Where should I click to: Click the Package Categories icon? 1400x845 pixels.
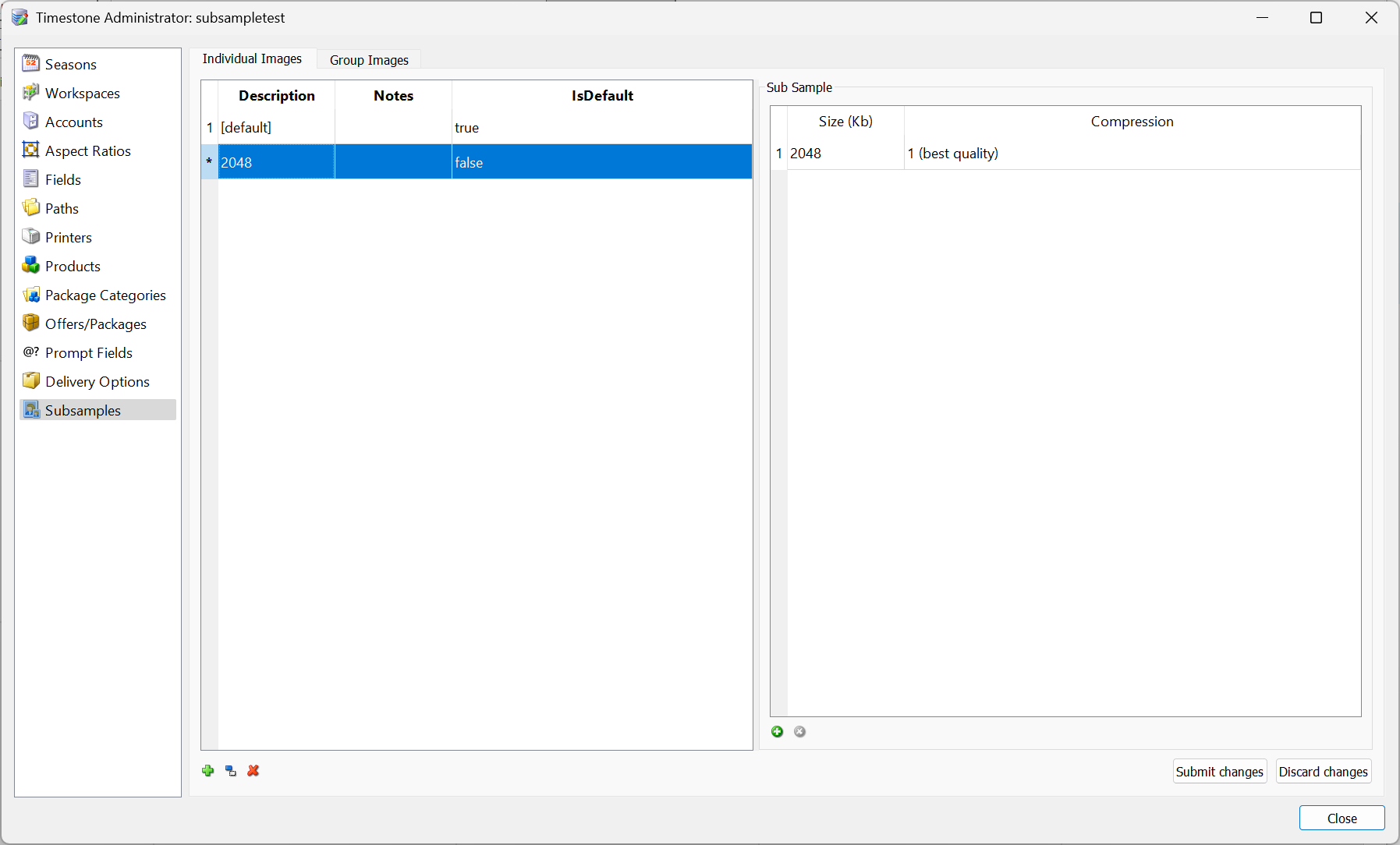point(31,294)
